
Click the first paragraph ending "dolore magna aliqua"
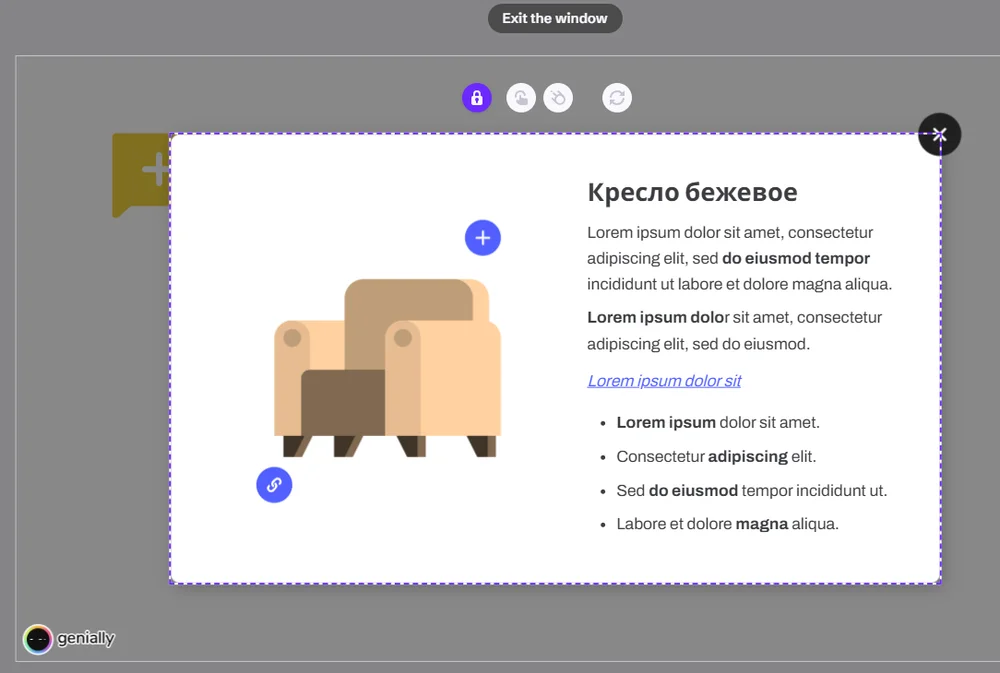click(x=738, y=258)
